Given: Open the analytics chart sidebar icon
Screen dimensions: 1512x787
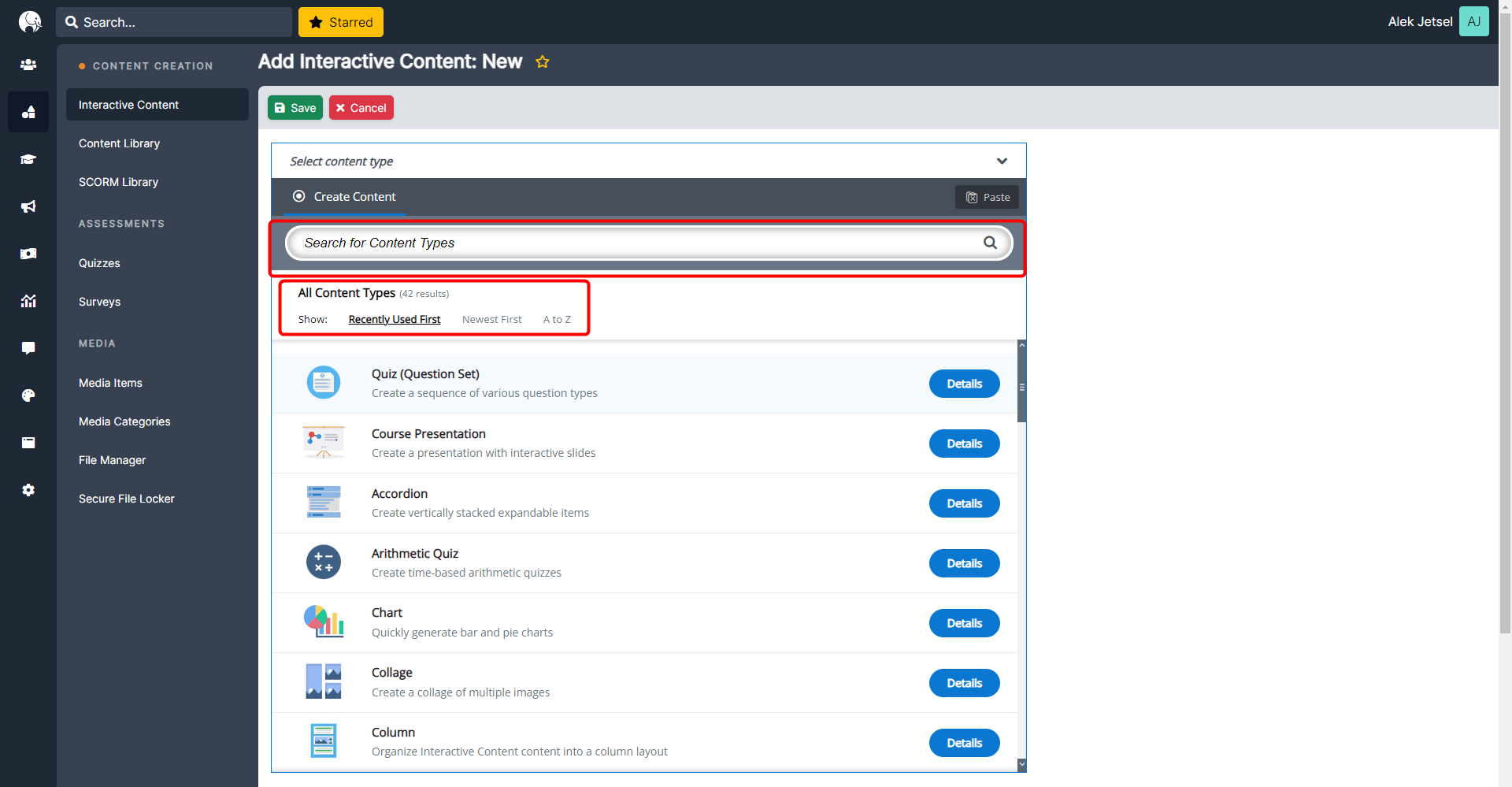Looking at the screenshot, I should click(x=28, y=301).
